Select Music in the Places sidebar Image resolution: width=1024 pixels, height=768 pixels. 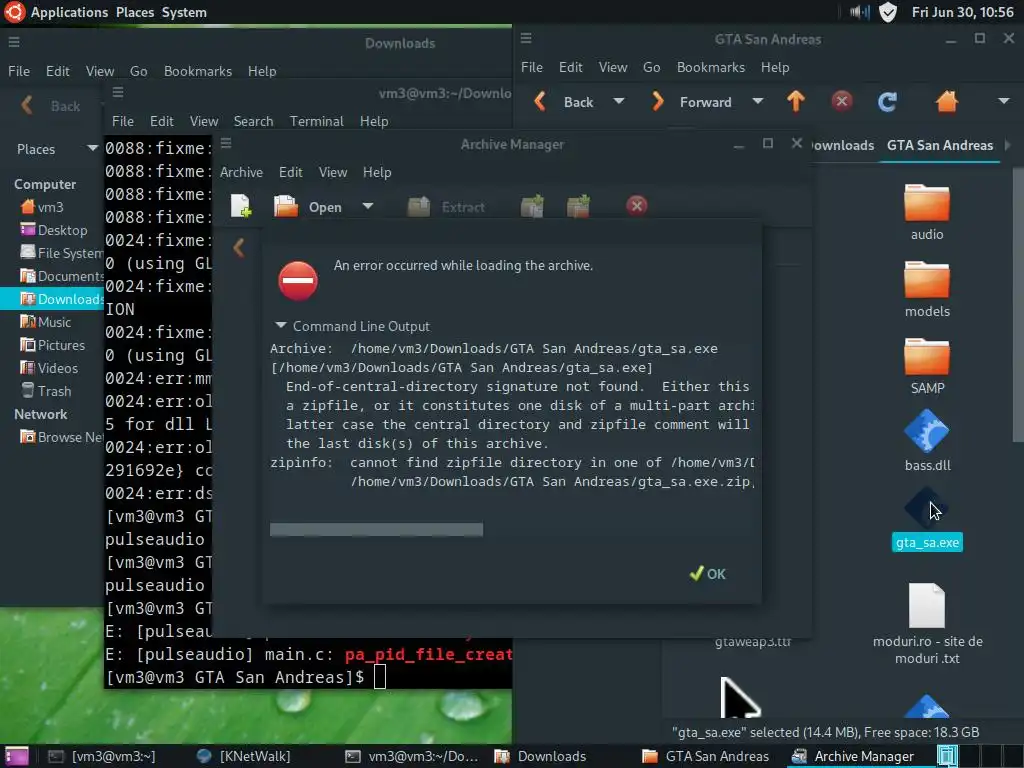point(54,322)
